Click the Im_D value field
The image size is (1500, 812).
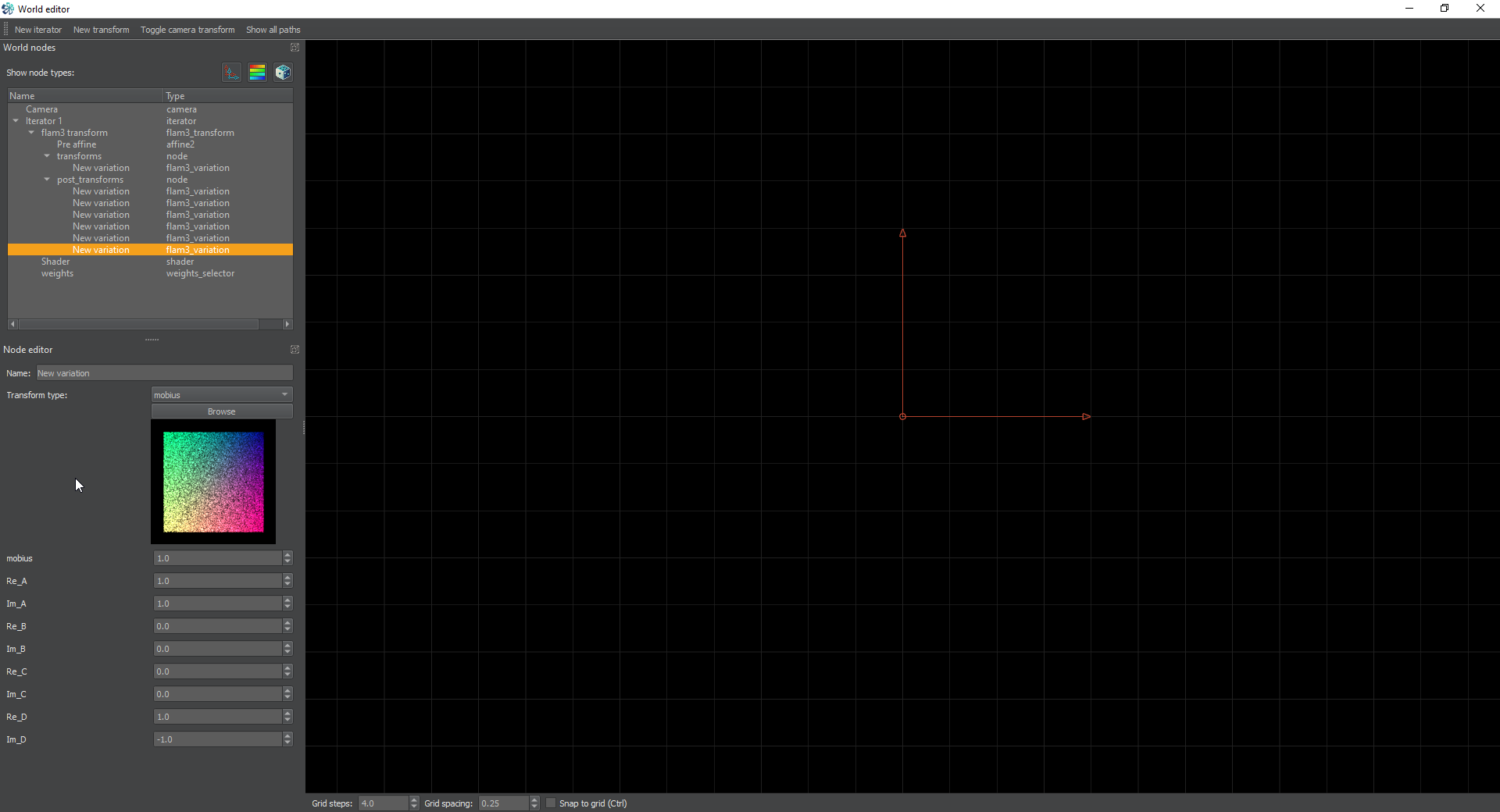click(x=217, y=739)
